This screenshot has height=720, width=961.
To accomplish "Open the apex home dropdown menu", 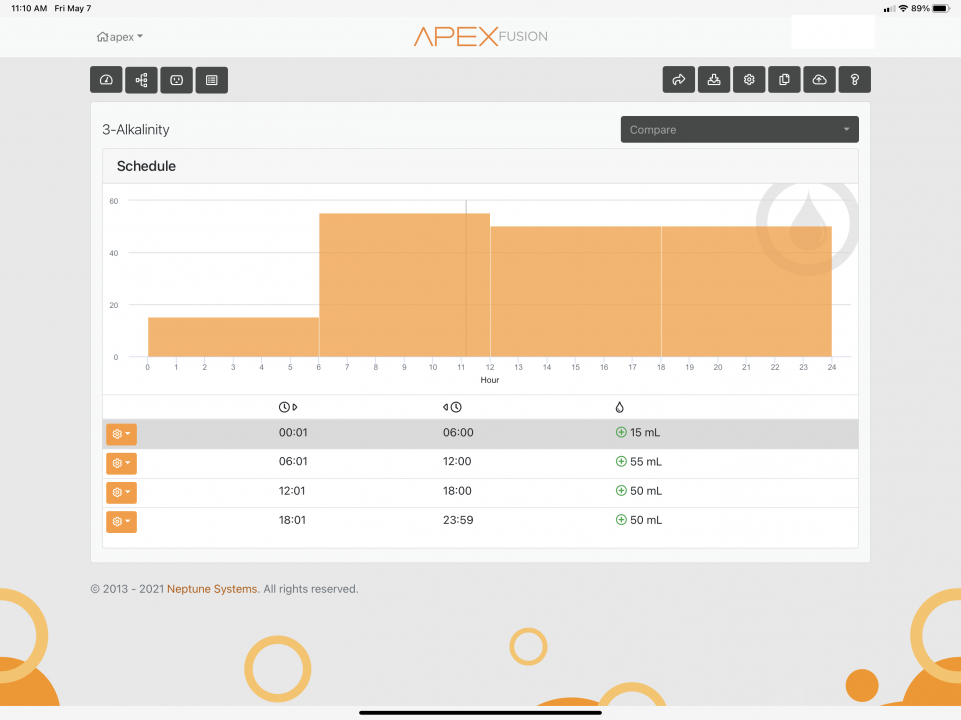I will pyautogui.click(x=120, y=37).
